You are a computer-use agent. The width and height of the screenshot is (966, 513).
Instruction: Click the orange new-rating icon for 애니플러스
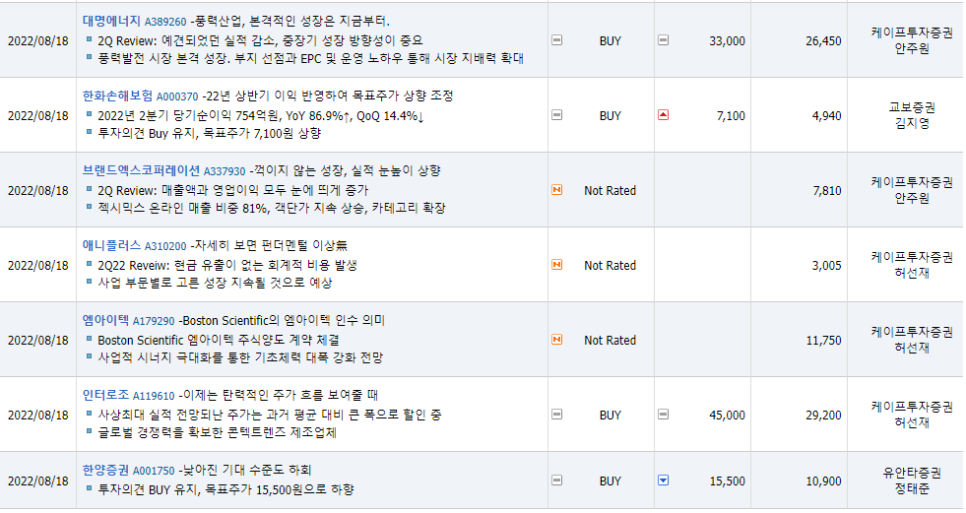coord(557,265)
